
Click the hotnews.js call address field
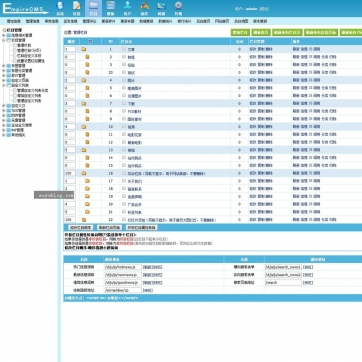click(123, 267)
